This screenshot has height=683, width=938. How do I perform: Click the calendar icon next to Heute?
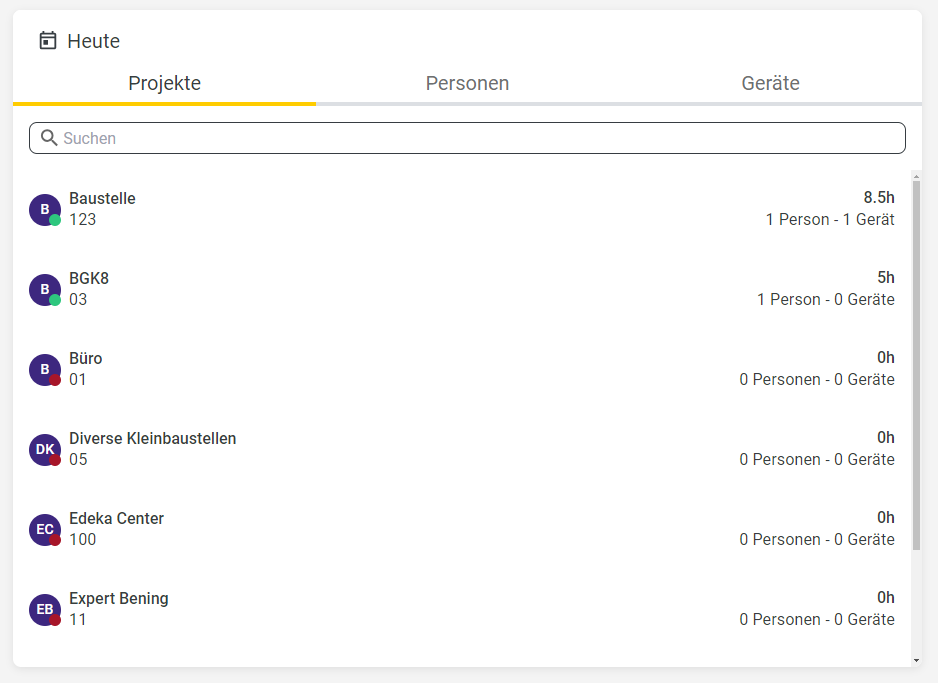pos(48,41)
